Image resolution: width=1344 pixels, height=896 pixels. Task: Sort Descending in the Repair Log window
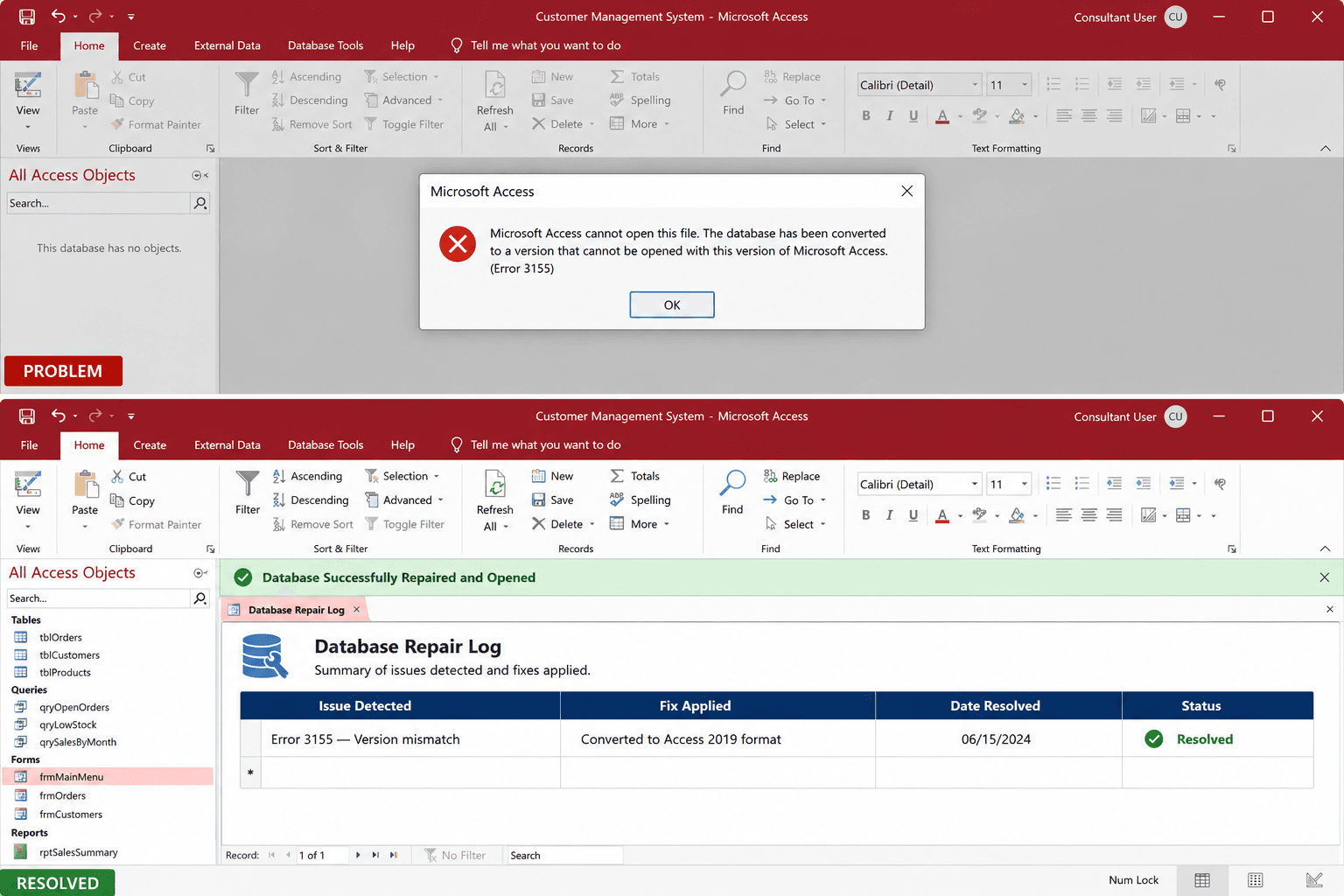[x=310, y=500]
